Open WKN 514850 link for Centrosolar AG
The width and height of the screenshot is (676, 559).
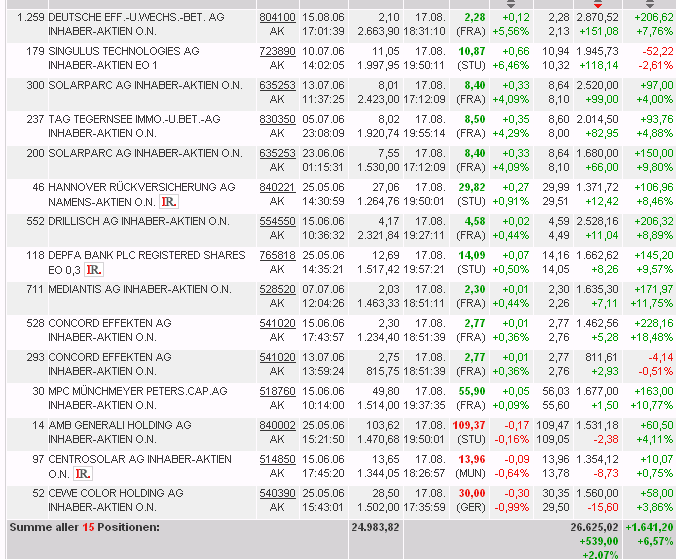pyautogui.click(x=277, y=460)
